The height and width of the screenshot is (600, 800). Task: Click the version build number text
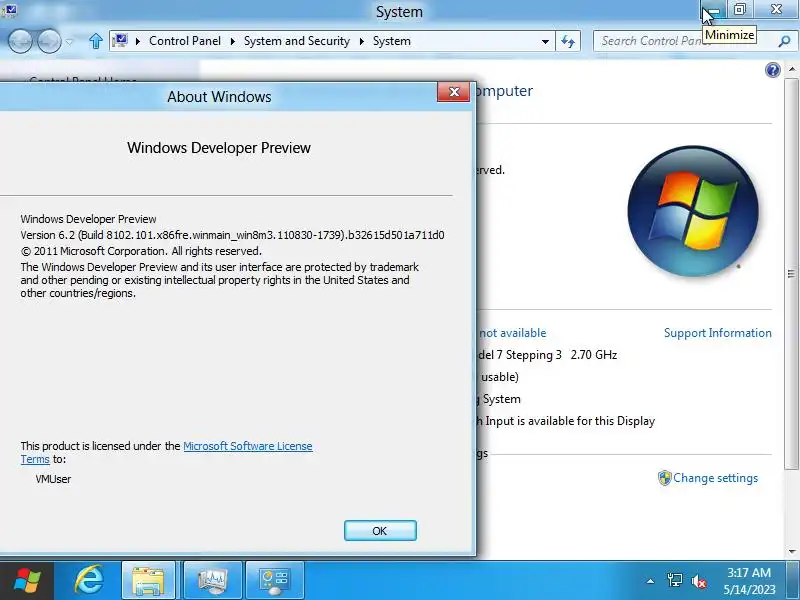point(232,235)
